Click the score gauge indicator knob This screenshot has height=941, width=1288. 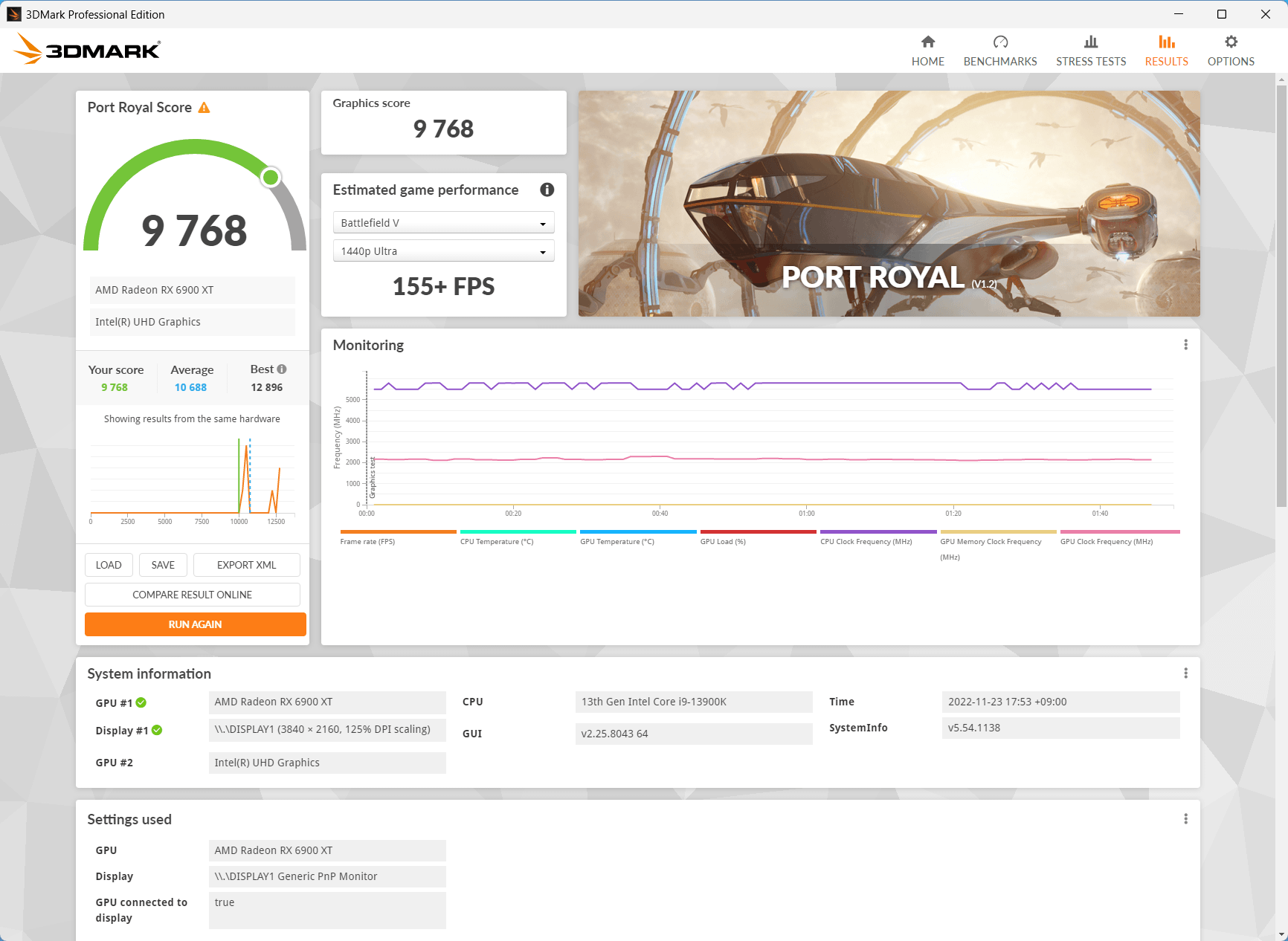tap(271, 177)
